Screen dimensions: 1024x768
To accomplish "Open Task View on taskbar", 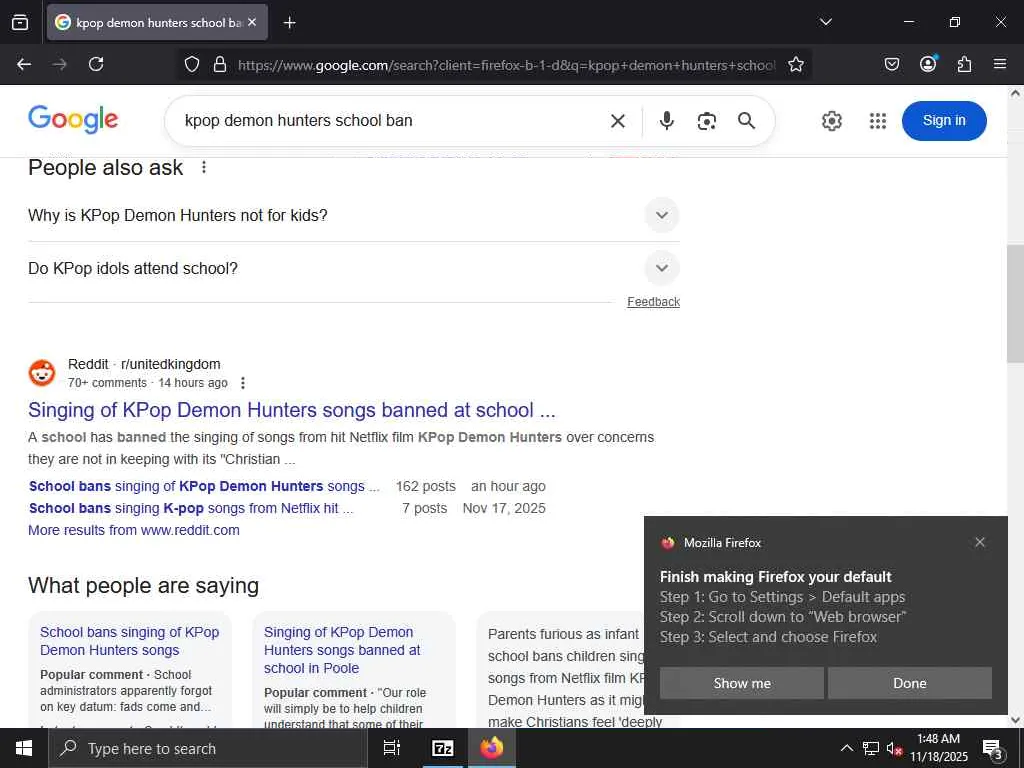I will (x=392, y=748).
